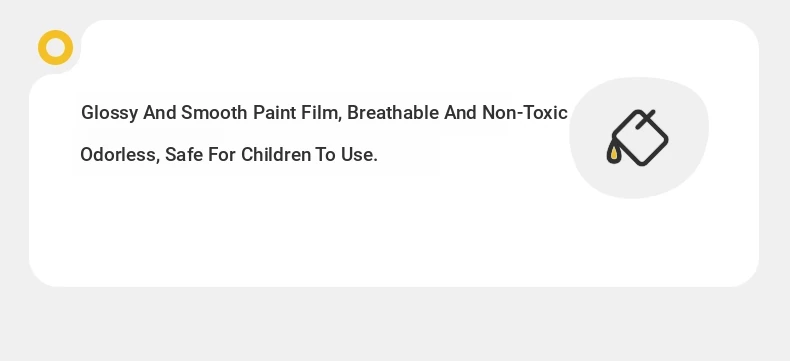Click the word Breathable
This screenshot has height=361, width=790.
click(393, 113)
